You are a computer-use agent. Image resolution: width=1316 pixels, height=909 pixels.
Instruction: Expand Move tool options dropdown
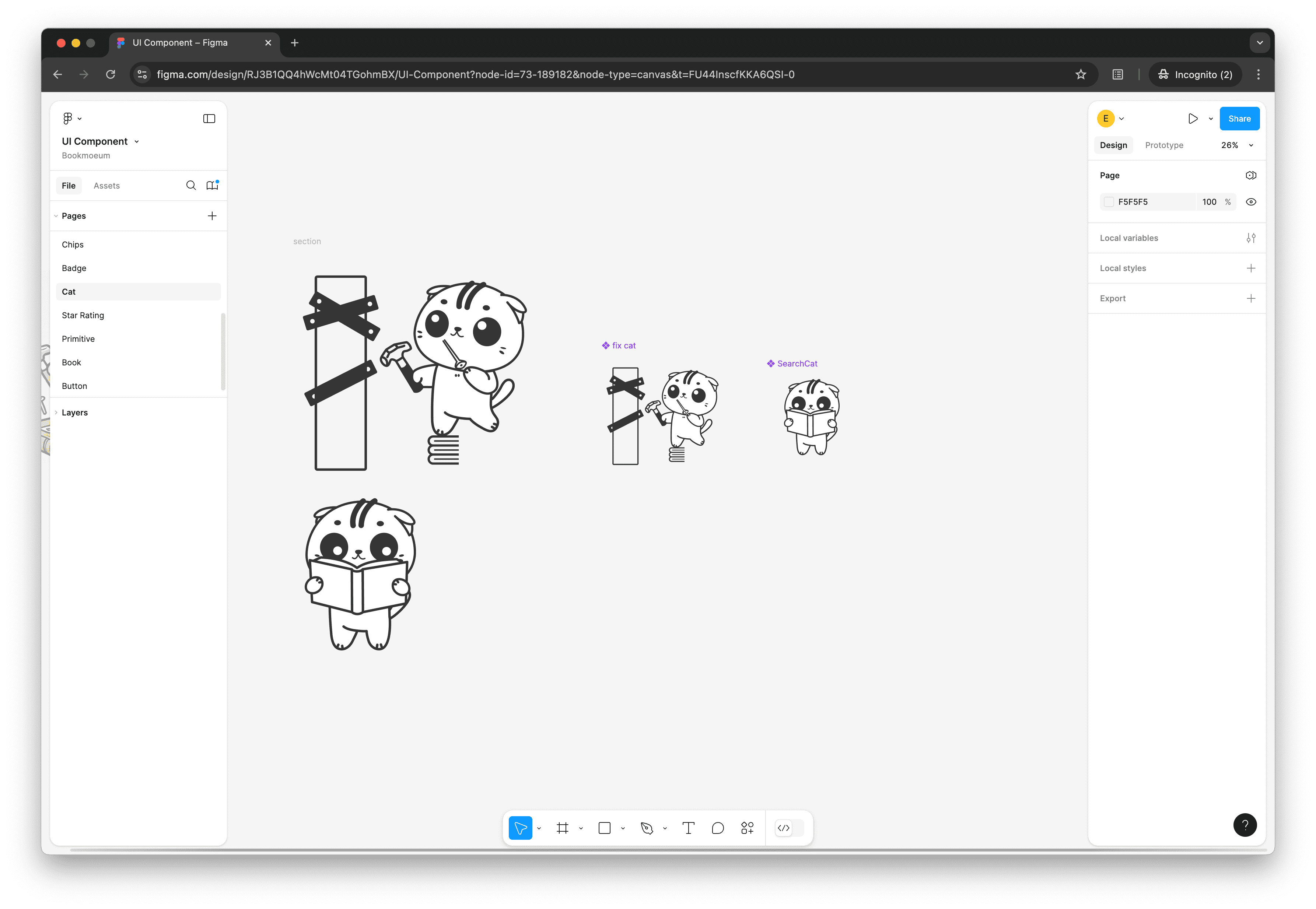tap(539, 829)
